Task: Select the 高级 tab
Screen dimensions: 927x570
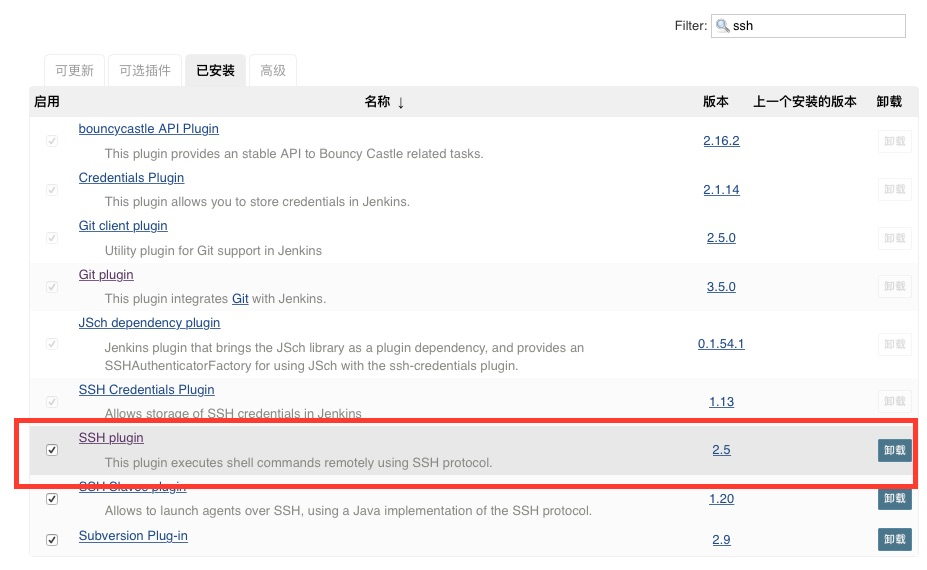Action: [273, 70]
